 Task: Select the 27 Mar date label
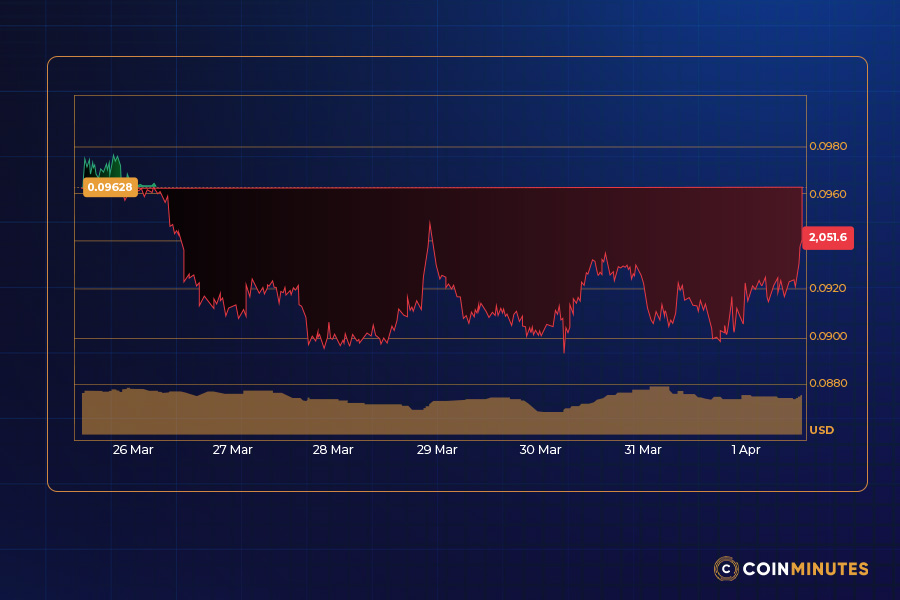(x=233, y=450)
